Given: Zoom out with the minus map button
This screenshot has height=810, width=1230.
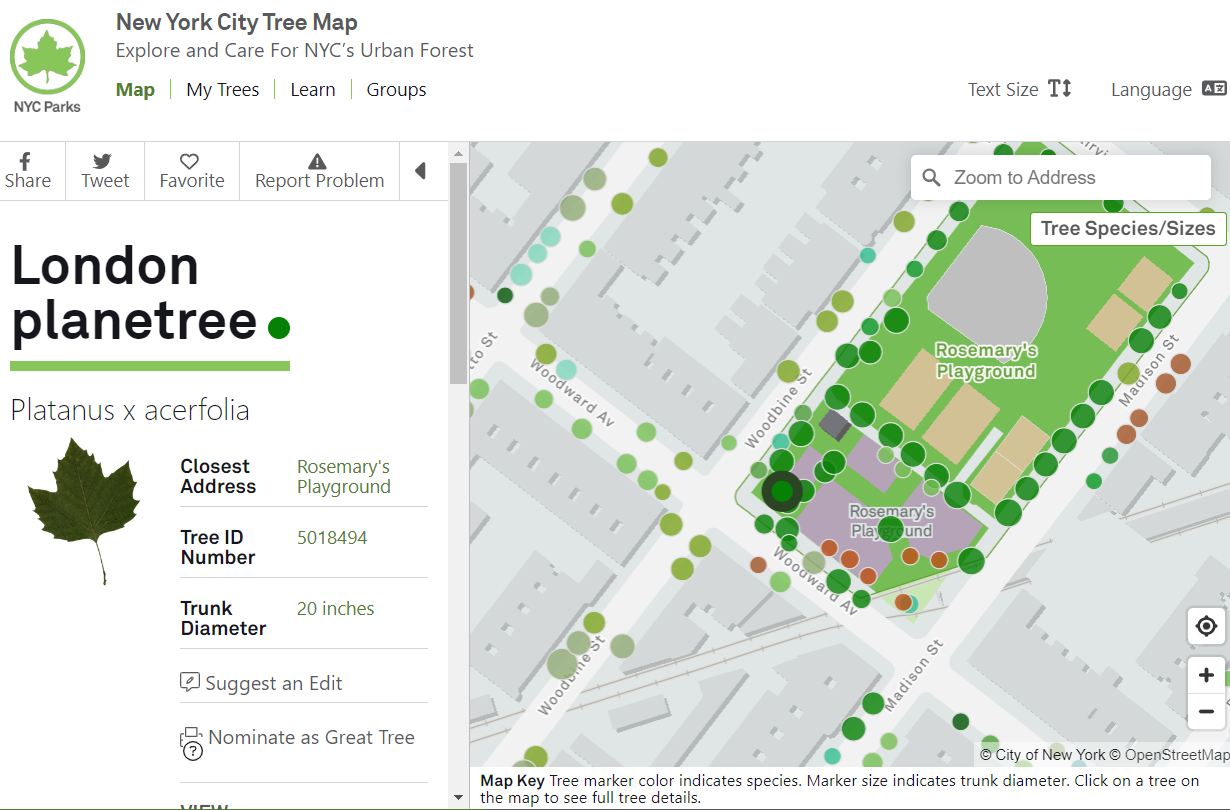Looking at the screenshot, I should pos(1206,712).
